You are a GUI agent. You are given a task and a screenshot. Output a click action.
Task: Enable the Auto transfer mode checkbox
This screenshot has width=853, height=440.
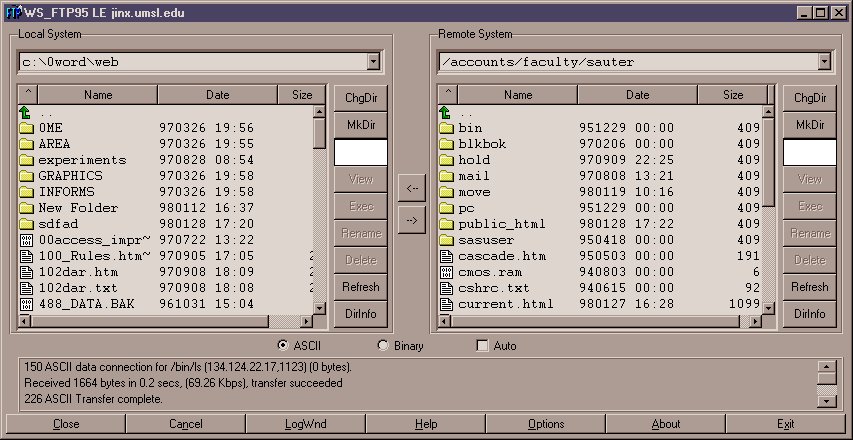pos(483,346)
